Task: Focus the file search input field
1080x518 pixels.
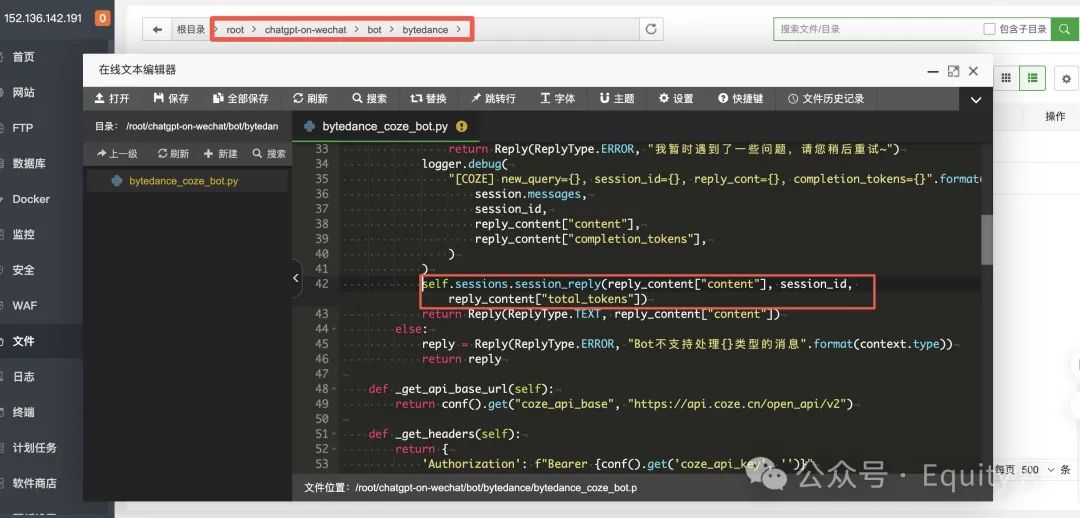Action: pyautogui.click(x=878, y=29)
